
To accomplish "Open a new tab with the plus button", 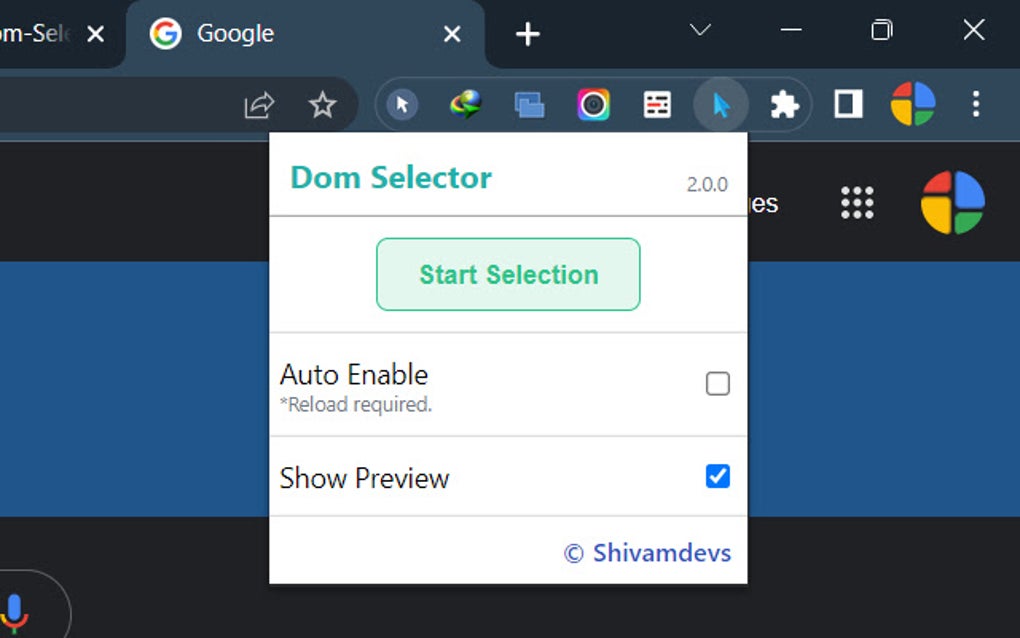I will click(526, 33).
